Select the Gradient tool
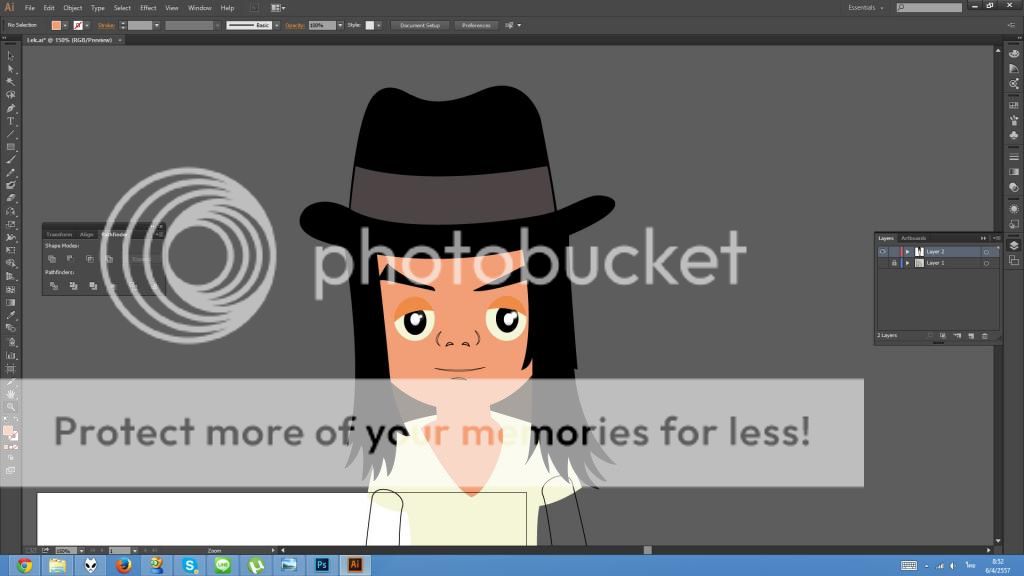 point(10,303)
